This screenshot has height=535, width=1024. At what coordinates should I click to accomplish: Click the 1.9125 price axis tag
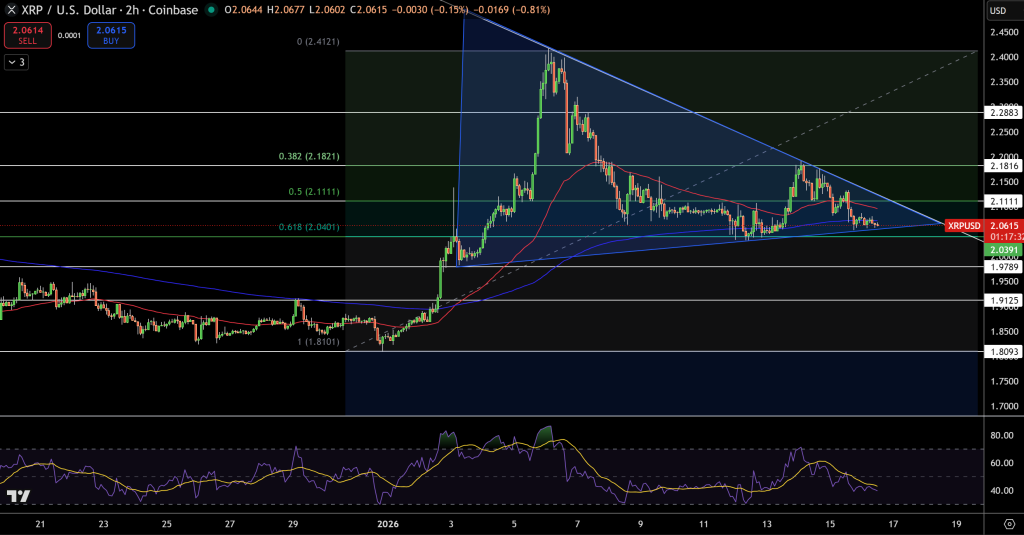(x=1004, y=300)
